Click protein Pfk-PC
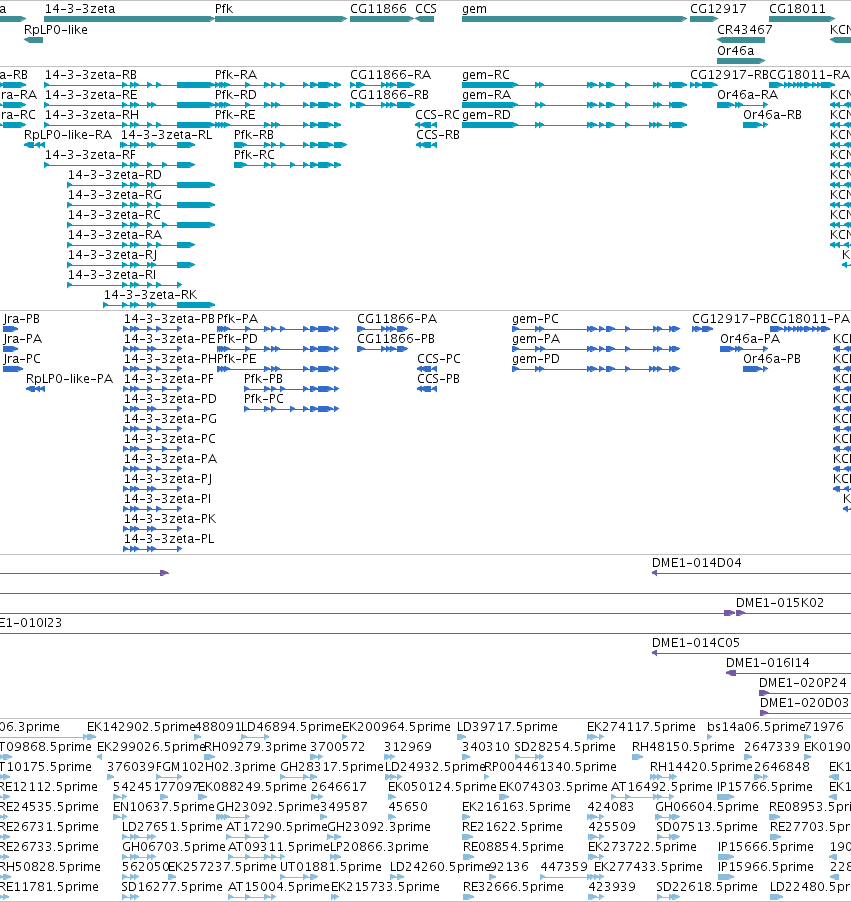Screen dimensions: 851x902 [x=264, y=399]
